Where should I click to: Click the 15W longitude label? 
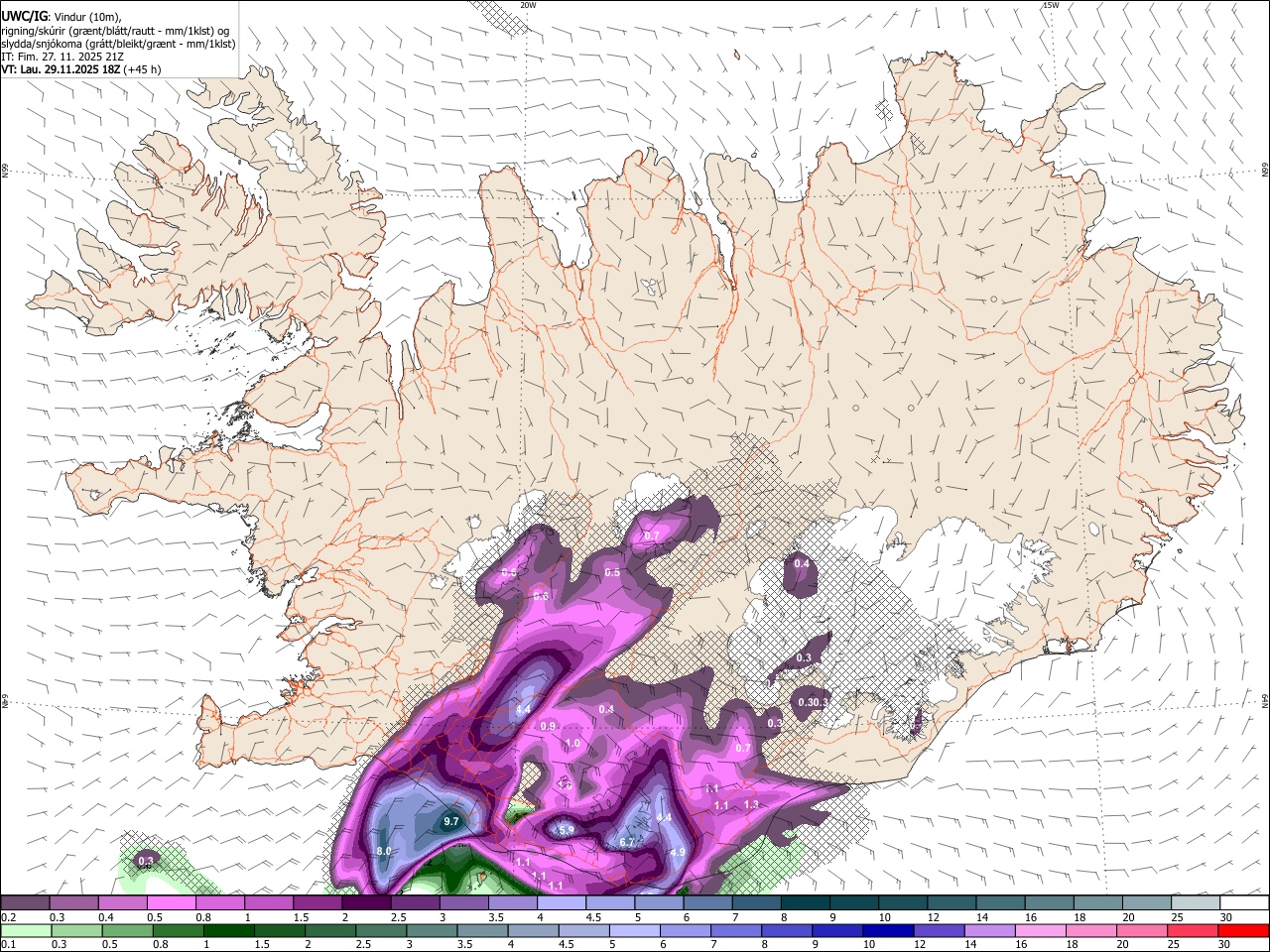point(1051,5)
